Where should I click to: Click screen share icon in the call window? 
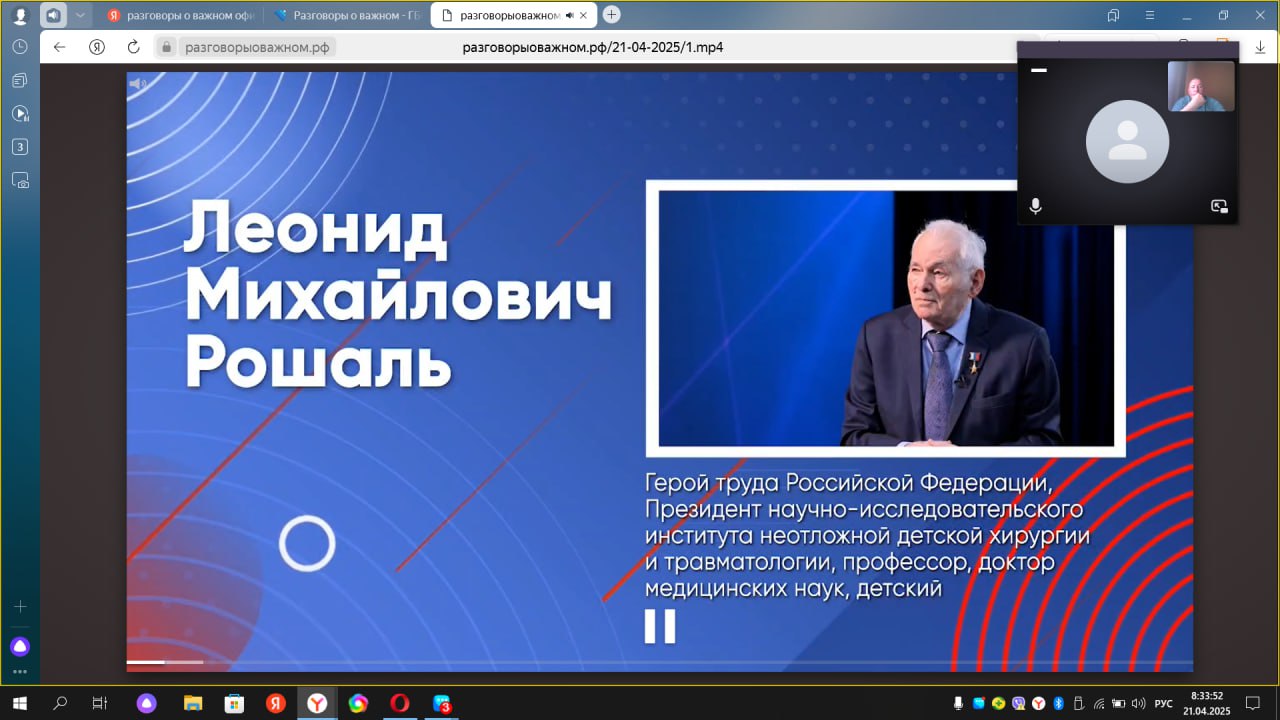[1219, 206]
